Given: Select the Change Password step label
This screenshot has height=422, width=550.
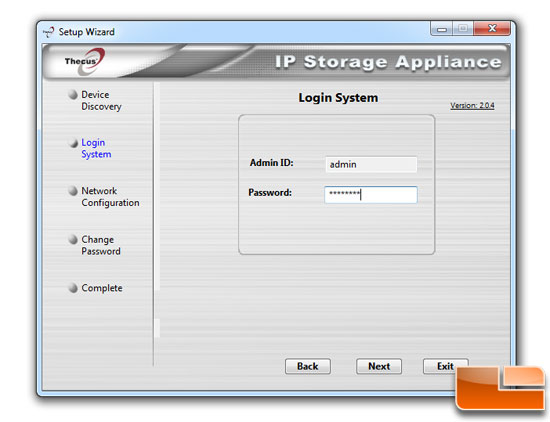Looking at the screenshot, I should [101, 245].
